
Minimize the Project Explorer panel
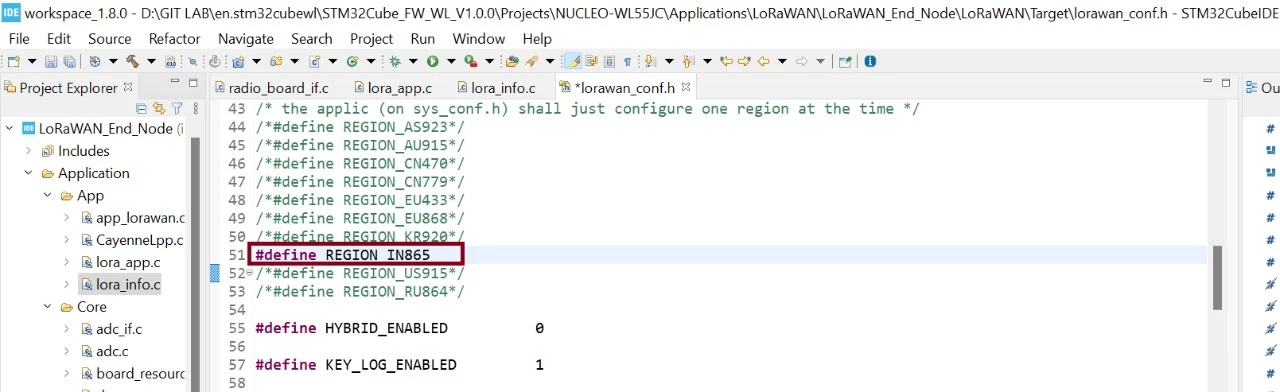(x=175, y=81)
